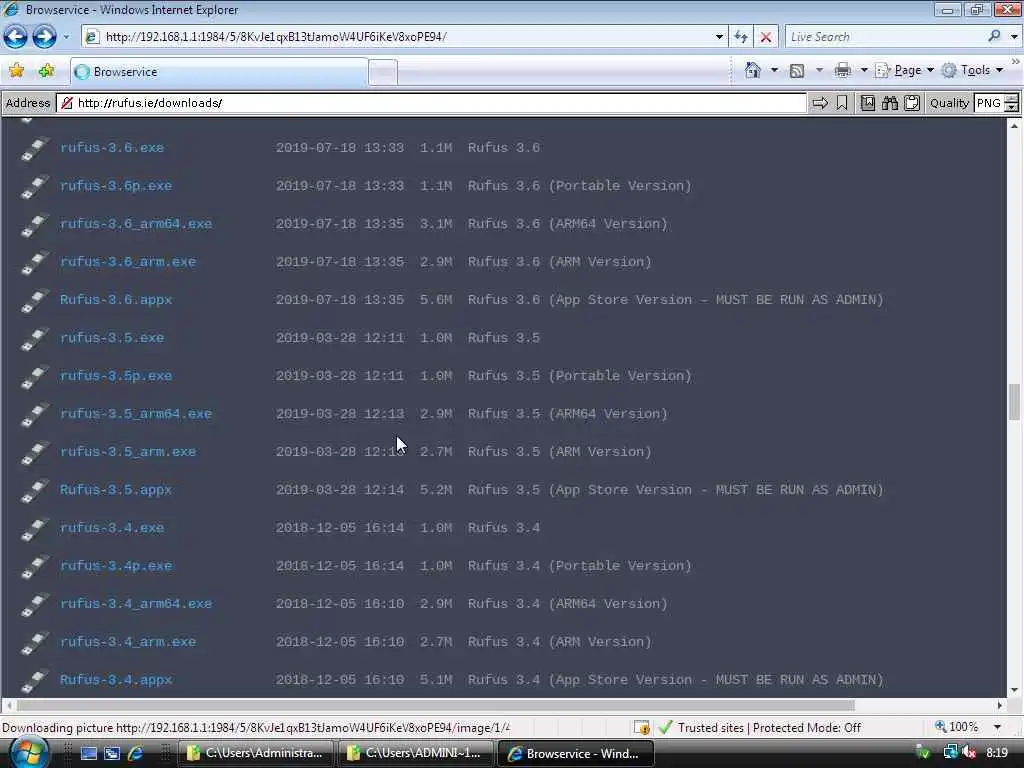Click the IE Refresh button
This screenshot has height=768, width=1024.
[x=741, y=37]
